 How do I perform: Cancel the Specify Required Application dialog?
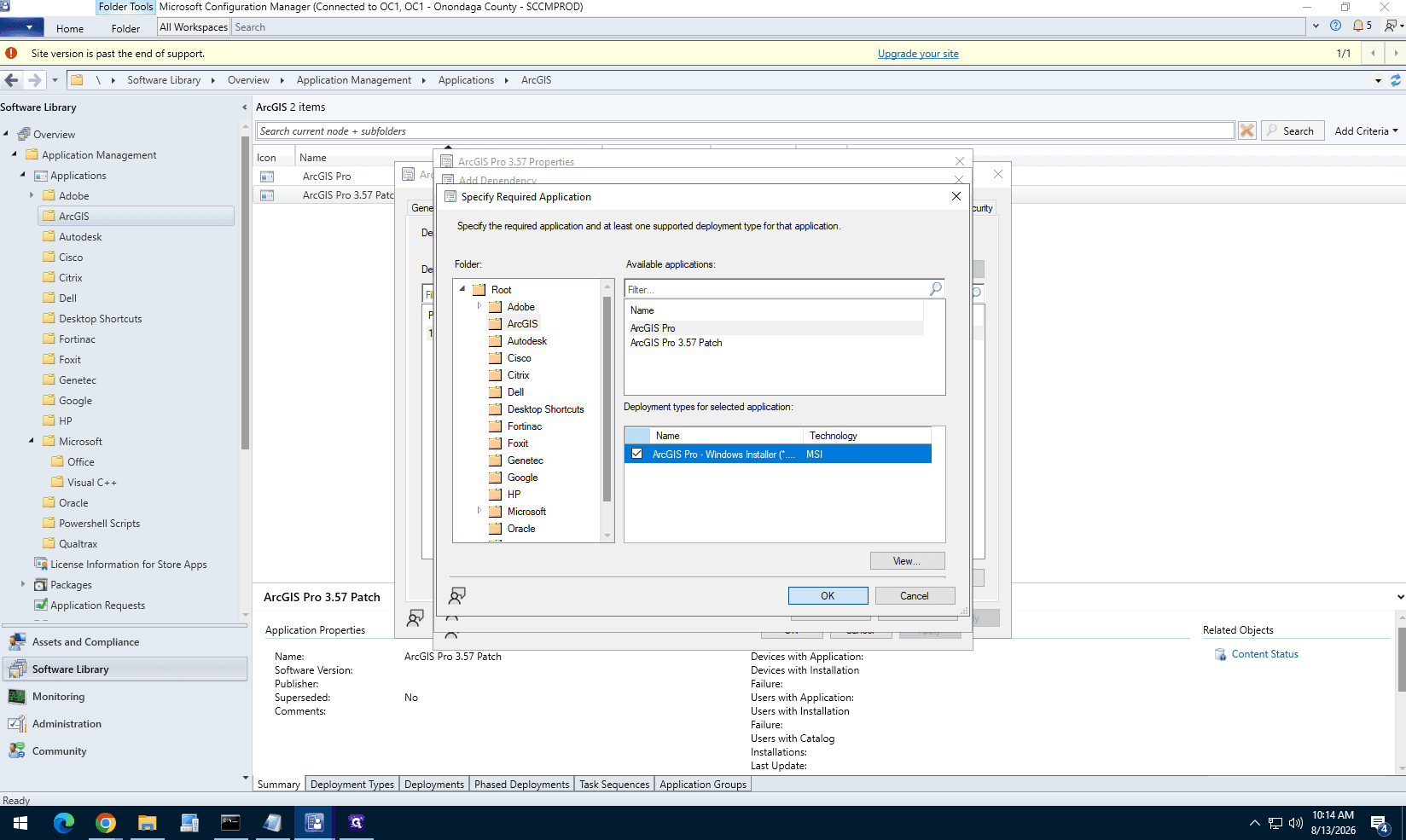[x=915, y=596]
